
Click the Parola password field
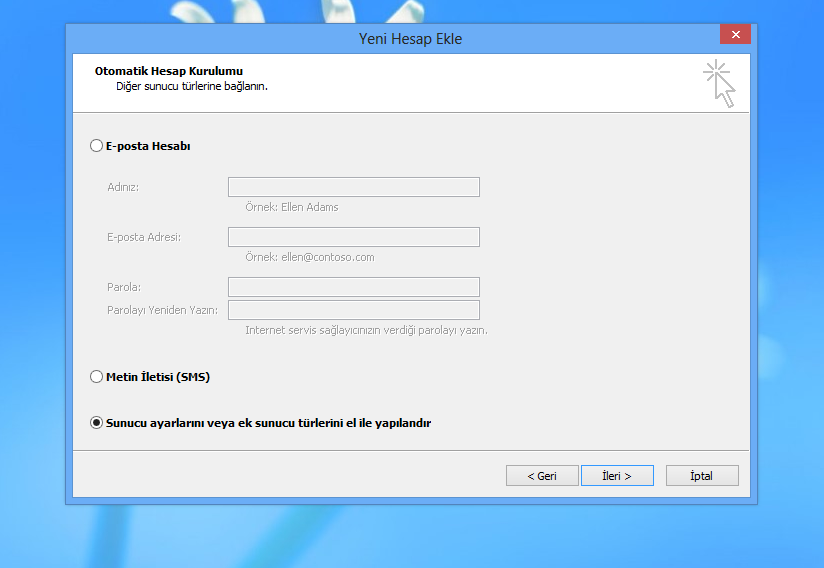353,287
